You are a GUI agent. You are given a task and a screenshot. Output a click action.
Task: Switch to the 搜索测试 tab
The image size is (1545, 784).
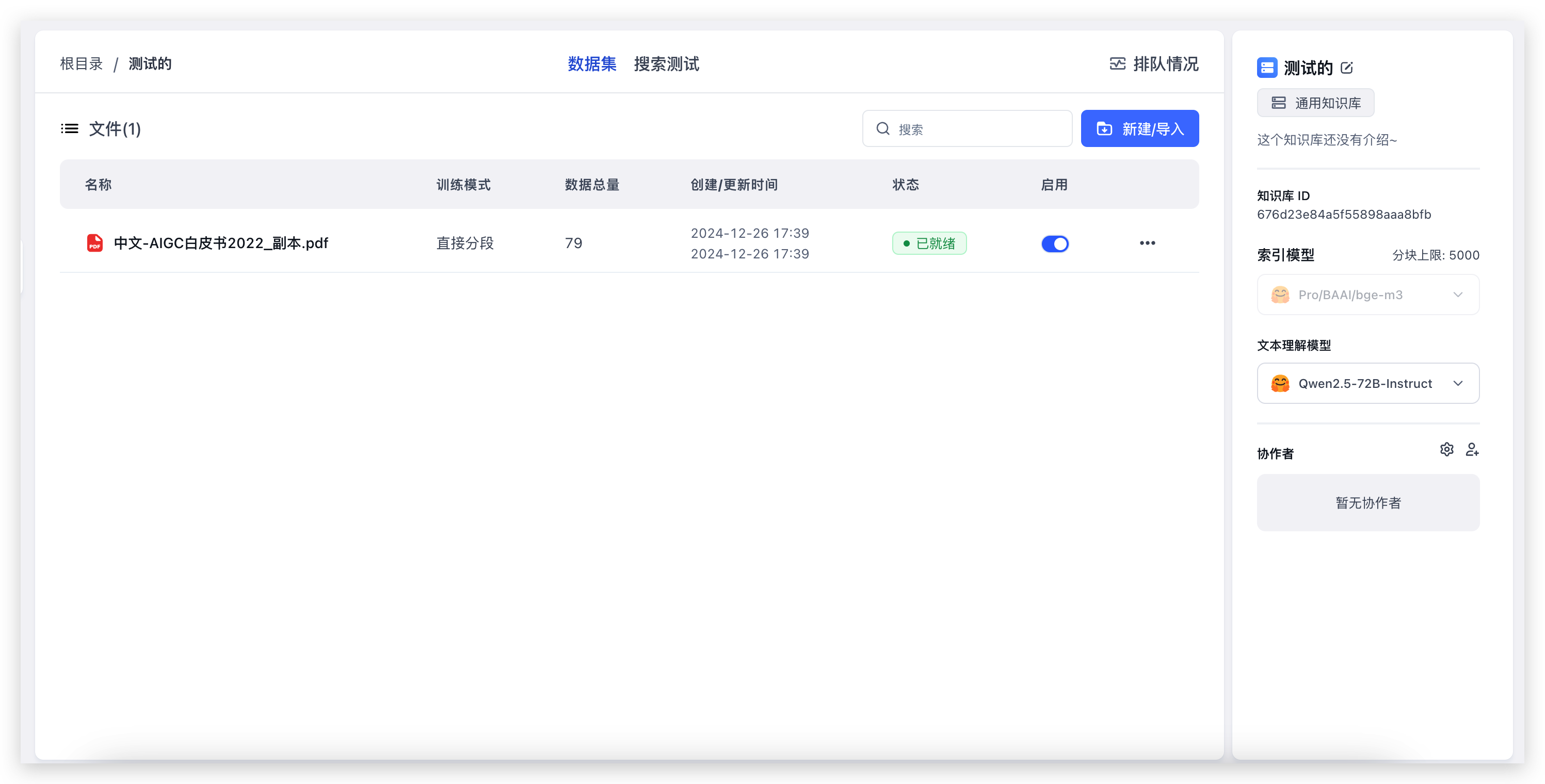[666, 64]
